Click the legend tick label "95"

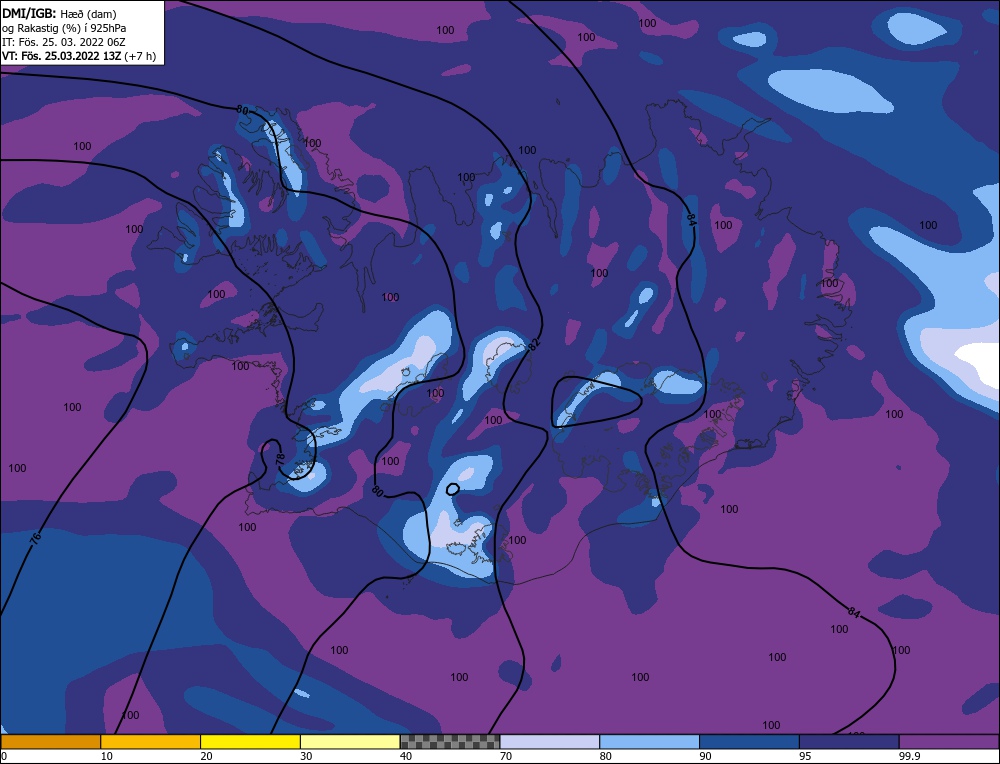coord(805,756)
